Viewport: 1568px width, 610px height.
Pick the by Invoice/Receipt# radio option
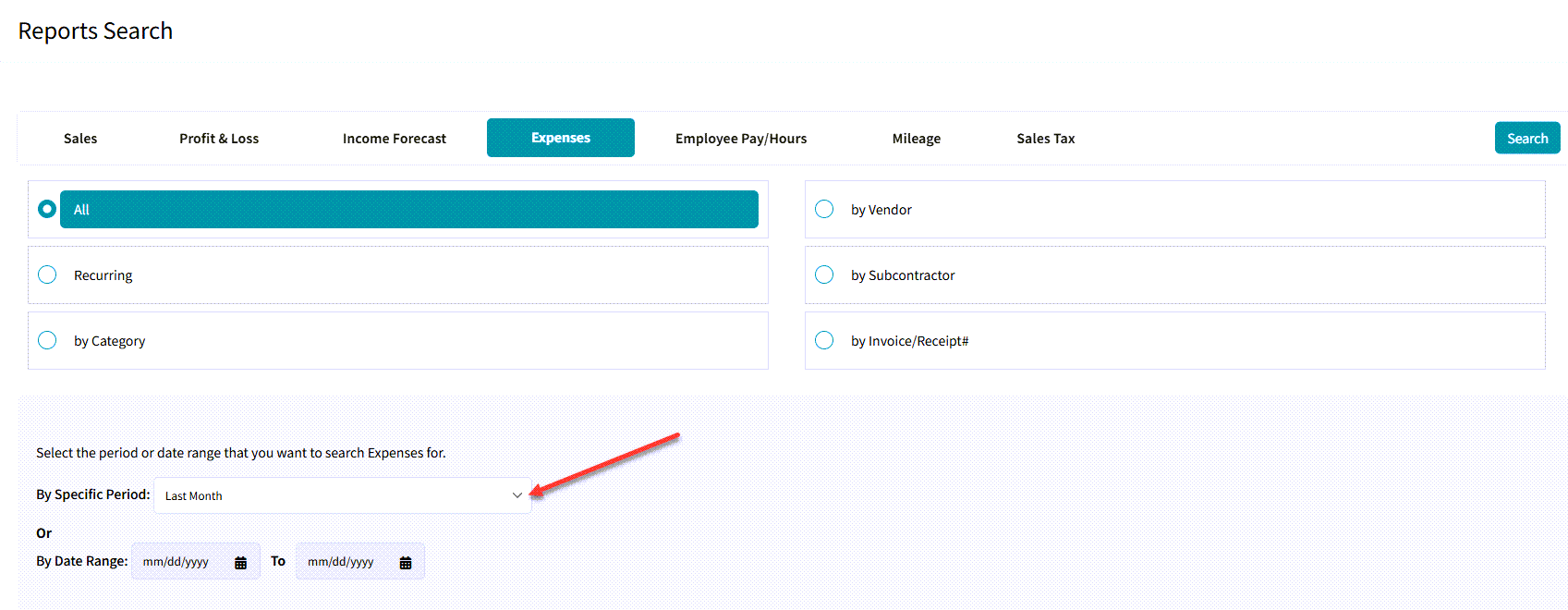click(x=824, y=340)
